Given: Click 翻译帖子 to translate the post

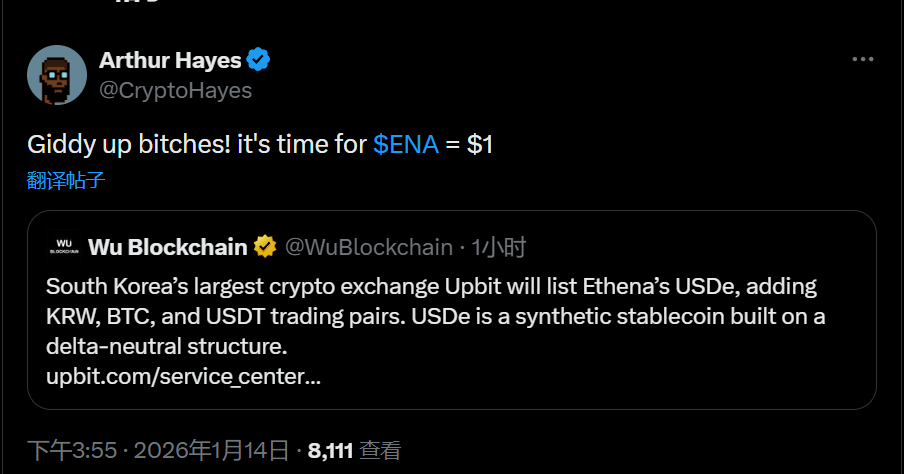Looking at the screenshot, I should click(x=66, y=181).
